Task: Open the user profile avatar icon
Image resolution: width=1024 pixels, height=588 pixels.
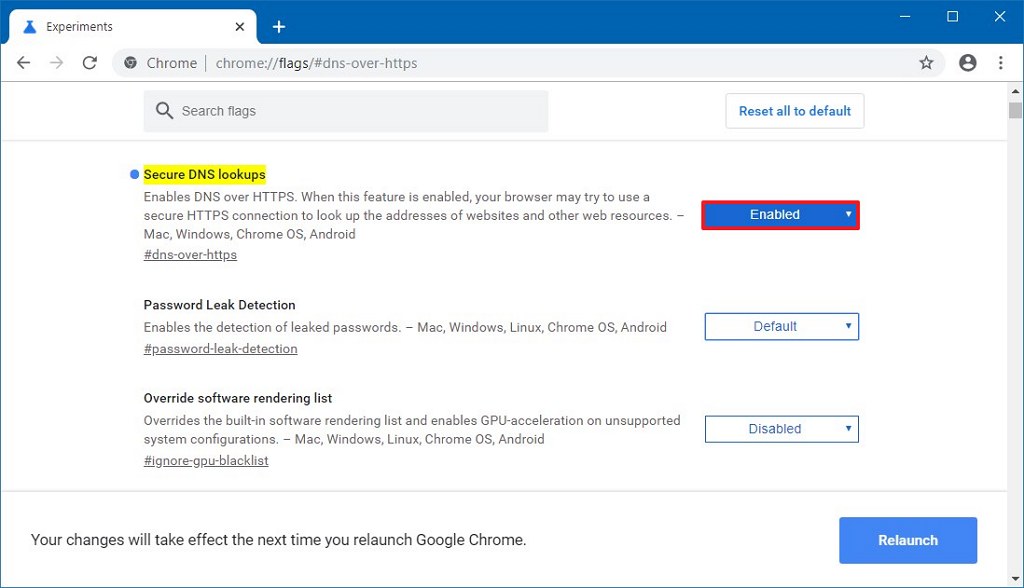Action: (x=967, y=63)
